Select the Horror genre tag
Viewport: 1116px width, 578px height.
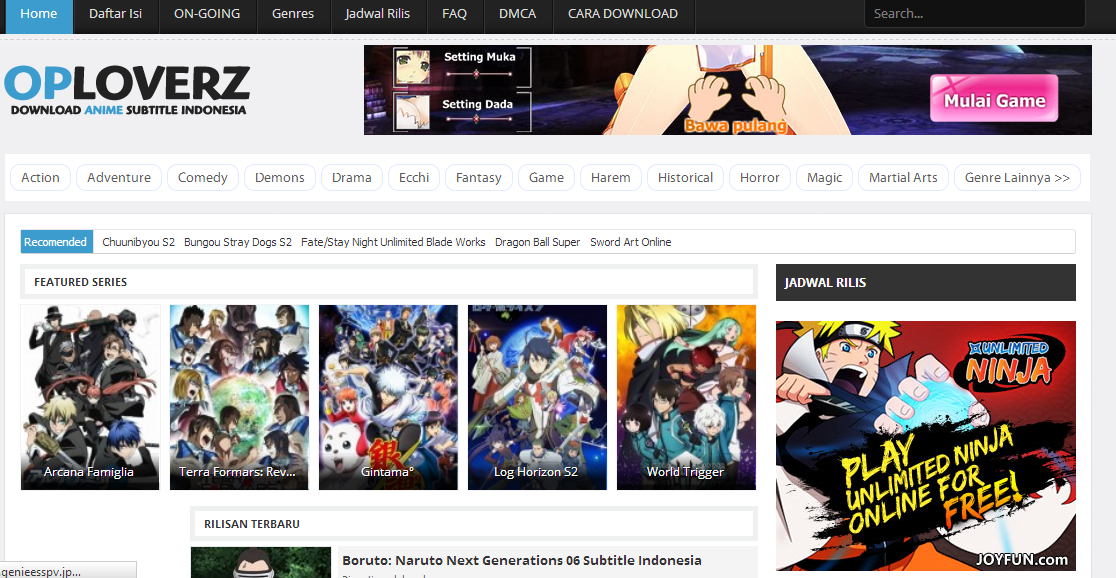coord(760,178)
